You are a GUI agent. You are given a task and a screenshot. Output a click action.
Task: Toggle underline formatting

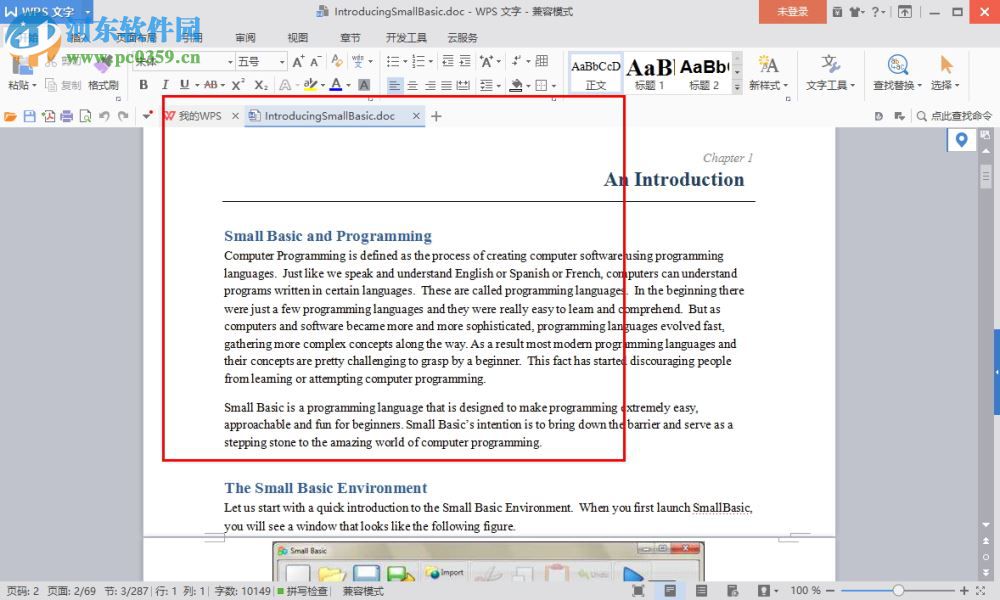tap(184, 85)
